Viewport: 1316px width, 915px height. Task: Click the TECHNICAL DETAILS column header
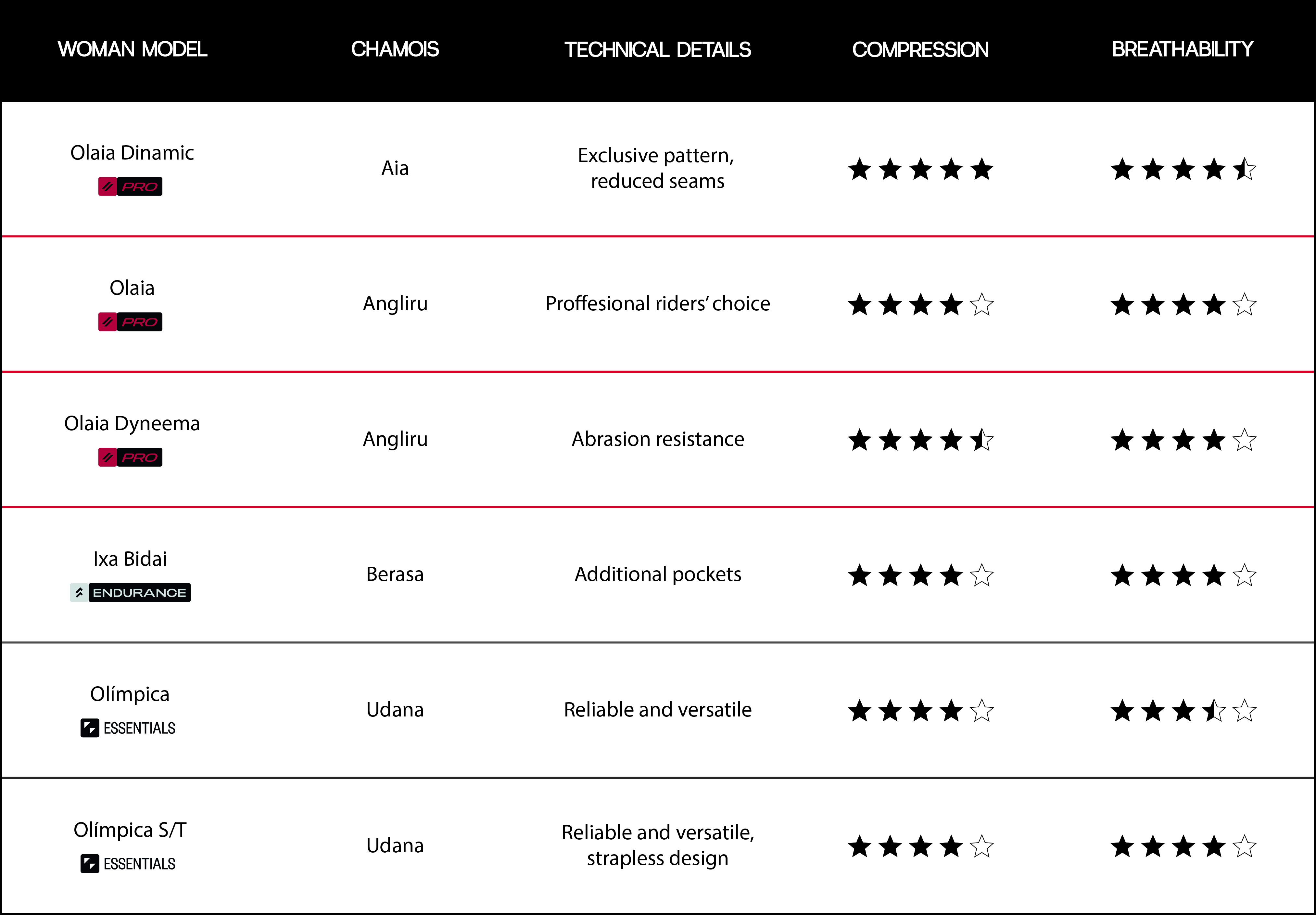658,50
